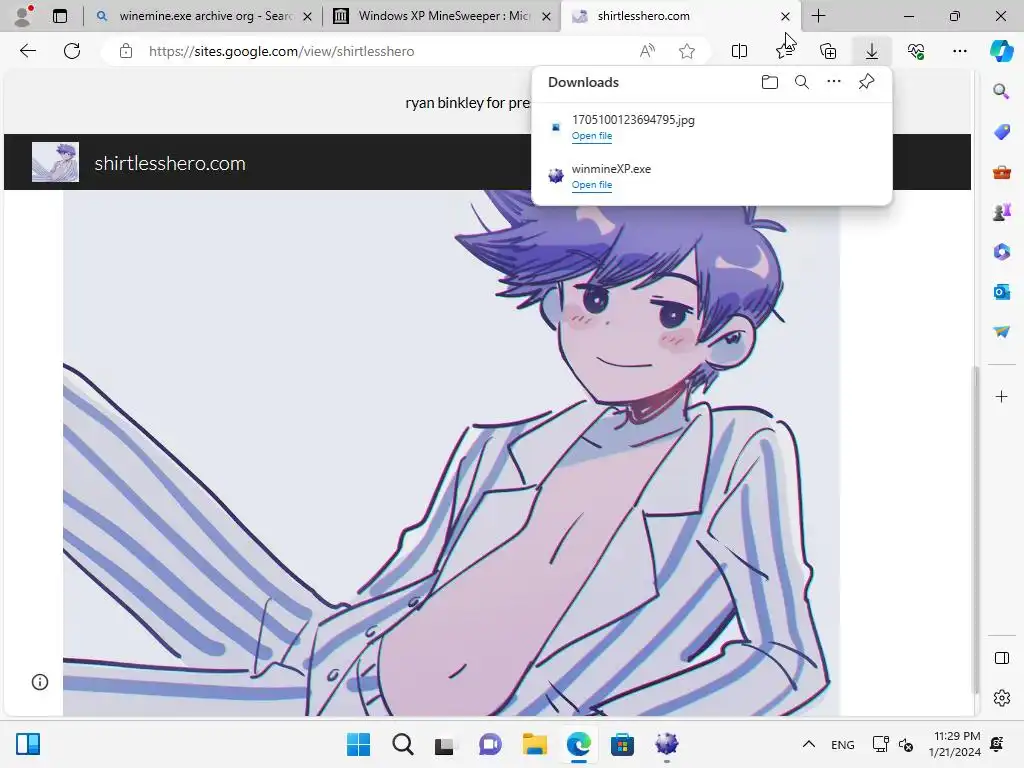Open File Explorer from taskbar
Viewport: 1024px width, 768px height.
click(x=534, y=744)
